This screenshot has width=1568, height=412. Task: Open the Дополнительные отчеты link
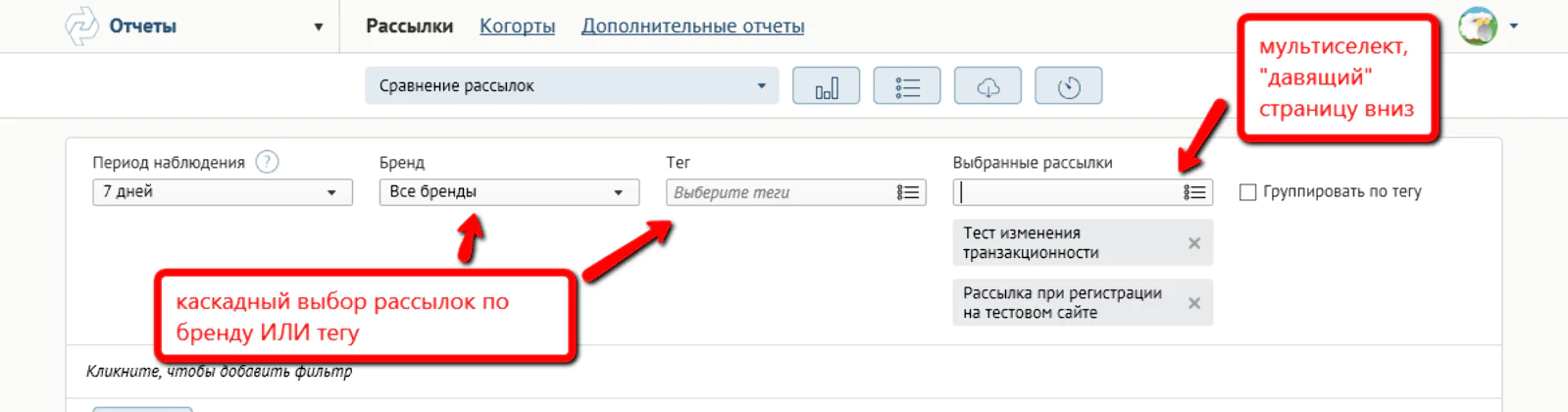692,26
